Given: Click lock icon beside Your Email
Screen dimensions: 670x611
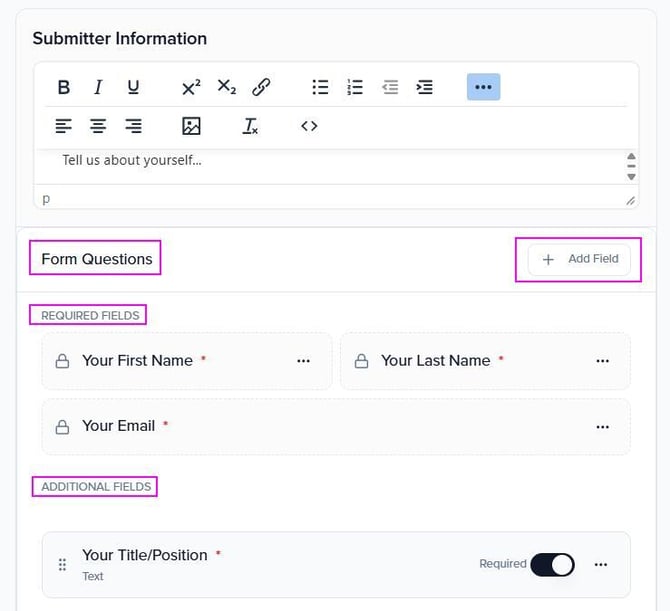Looking at the screenshot, I should point(62,426).
